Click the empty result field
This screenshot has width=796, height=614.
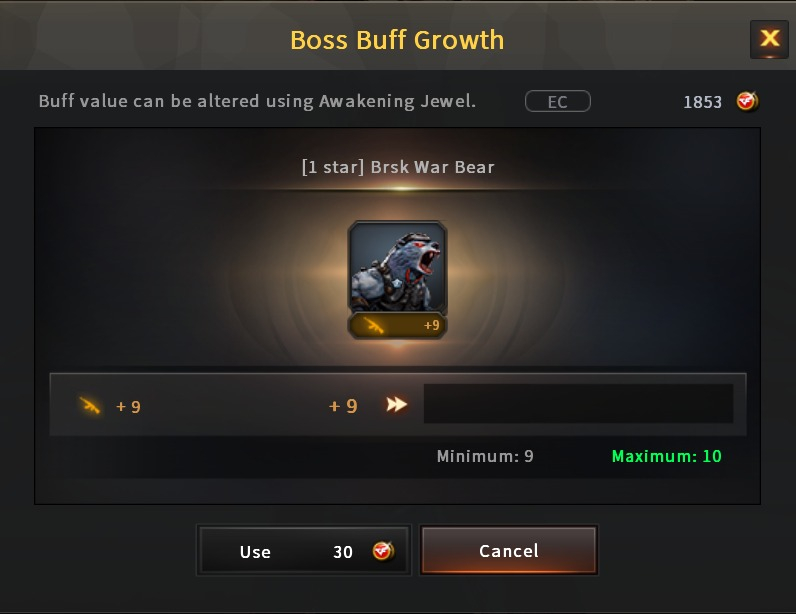[578, 404]
